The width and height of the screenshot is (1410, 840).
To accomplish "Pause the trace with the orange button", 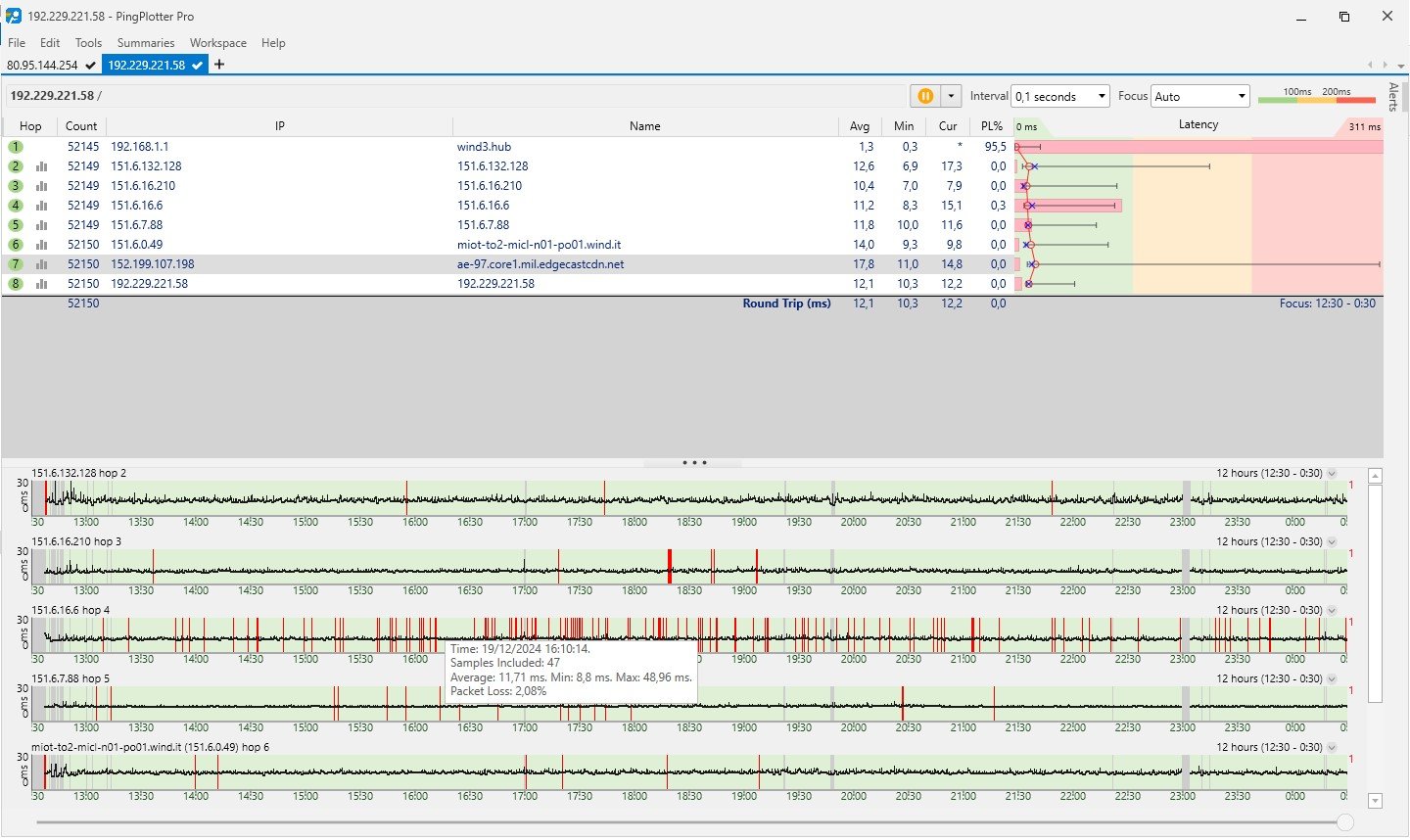I will 924,96.
